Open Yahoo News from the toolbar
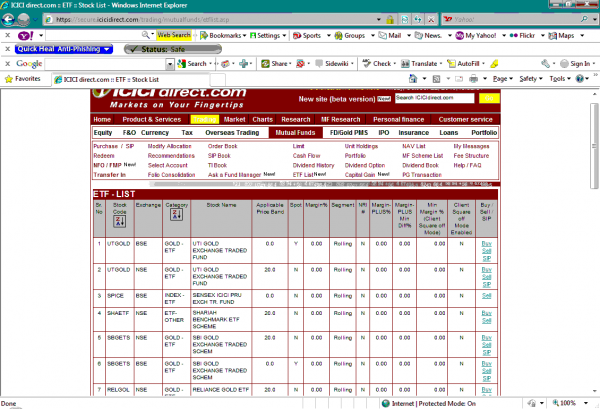Viewport: 600px width, 409px height. pos(428,36)
